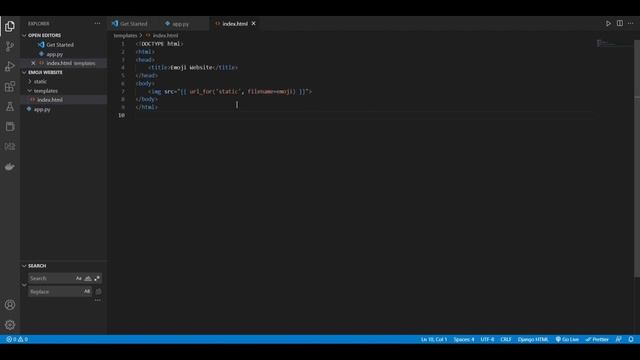
Task: Toggle Preserve Case in replace box
Action: coord(87,291)
